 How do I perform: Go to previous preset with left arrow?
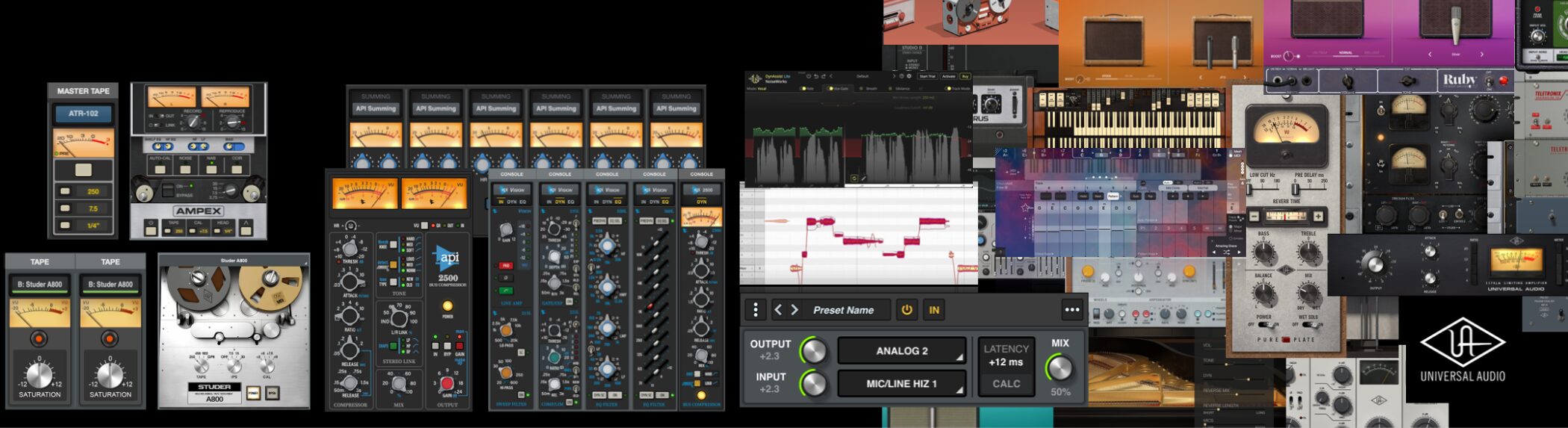pos(778,310)
